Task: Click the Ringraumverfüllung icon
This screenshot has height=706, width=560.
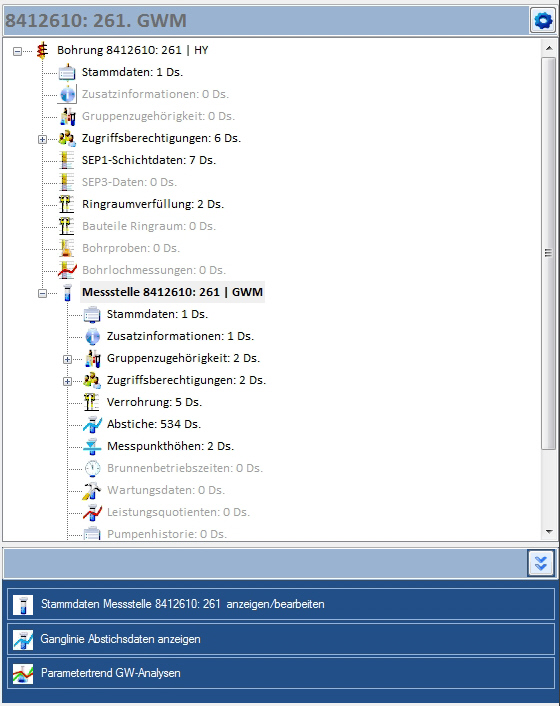Action: pos(67,204)
